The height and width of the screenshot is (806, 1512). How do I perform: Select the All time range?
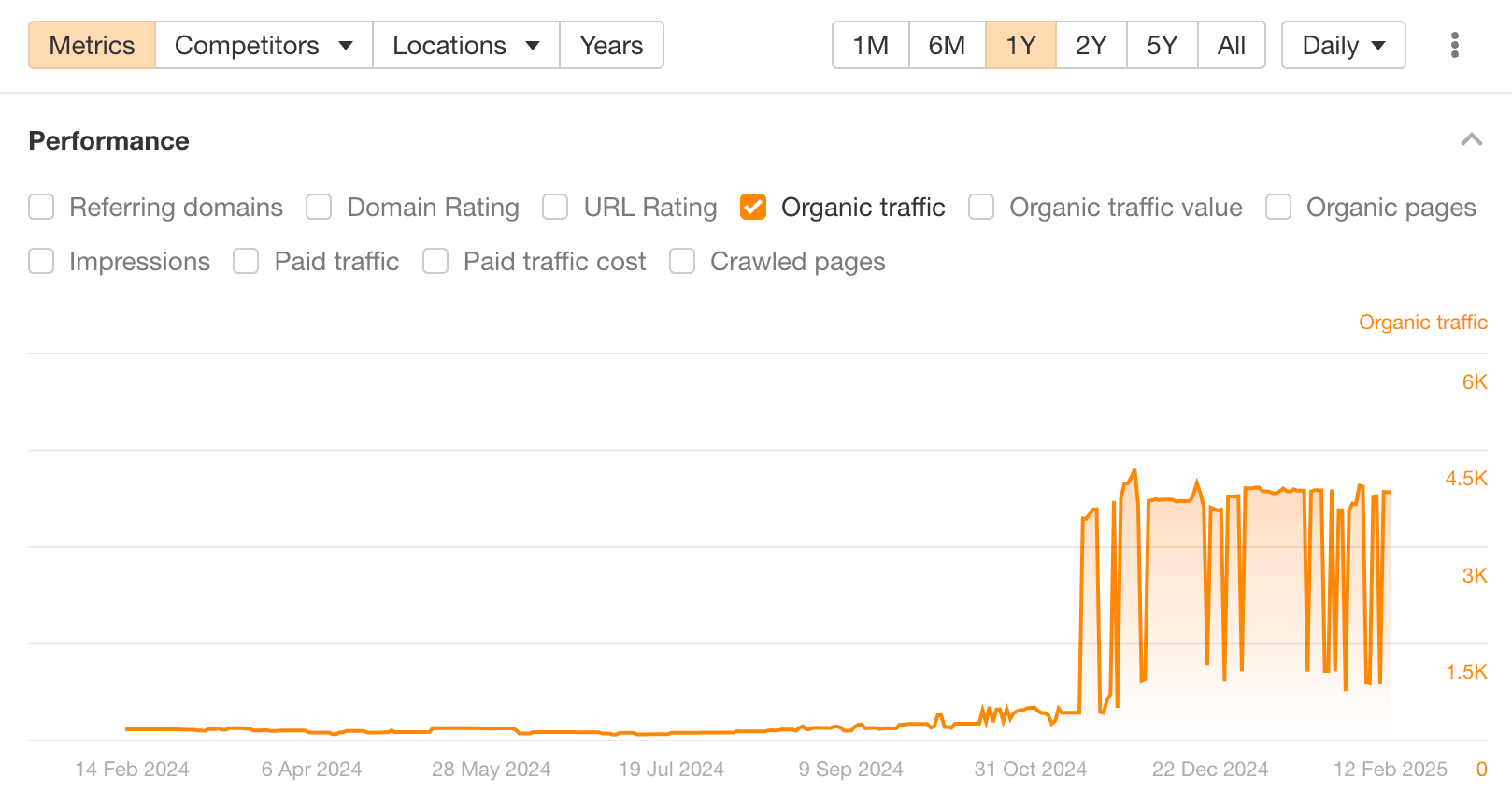(x=1232, y=45)
